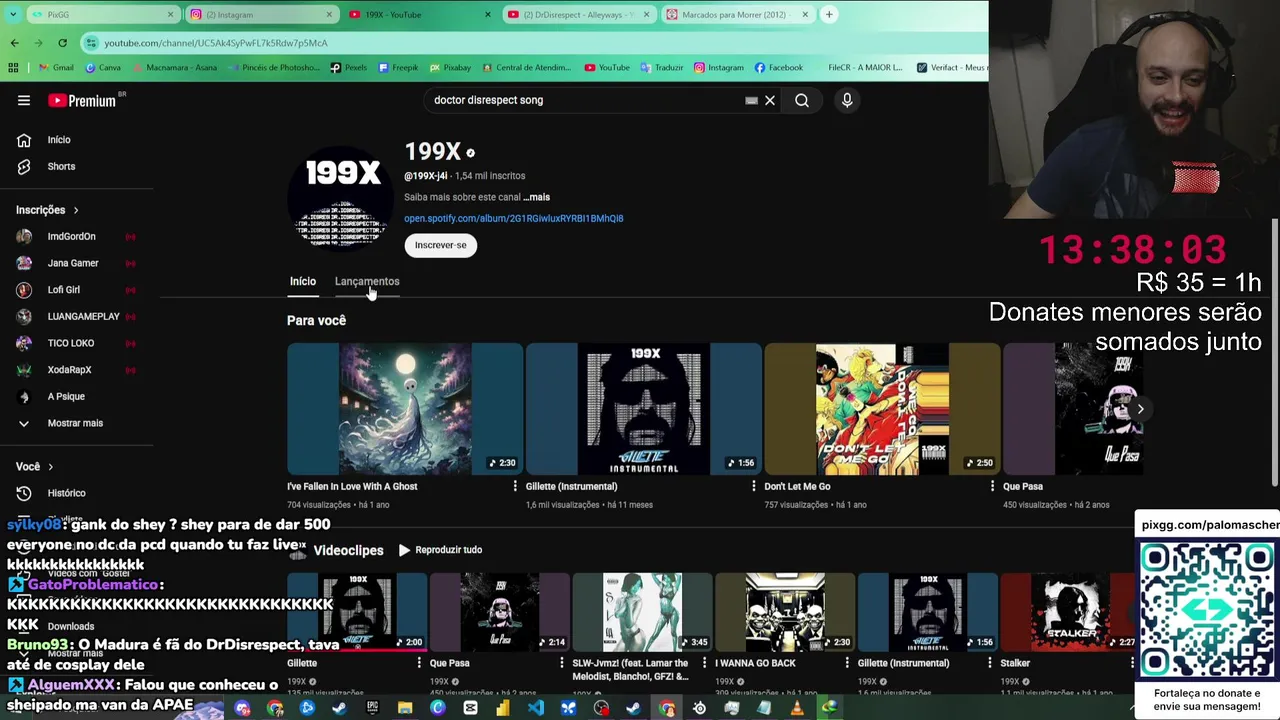This screenshot has height=720, width=1280.
Task: Open the YouTube hamburger guide menu
Action: point(24,100)
